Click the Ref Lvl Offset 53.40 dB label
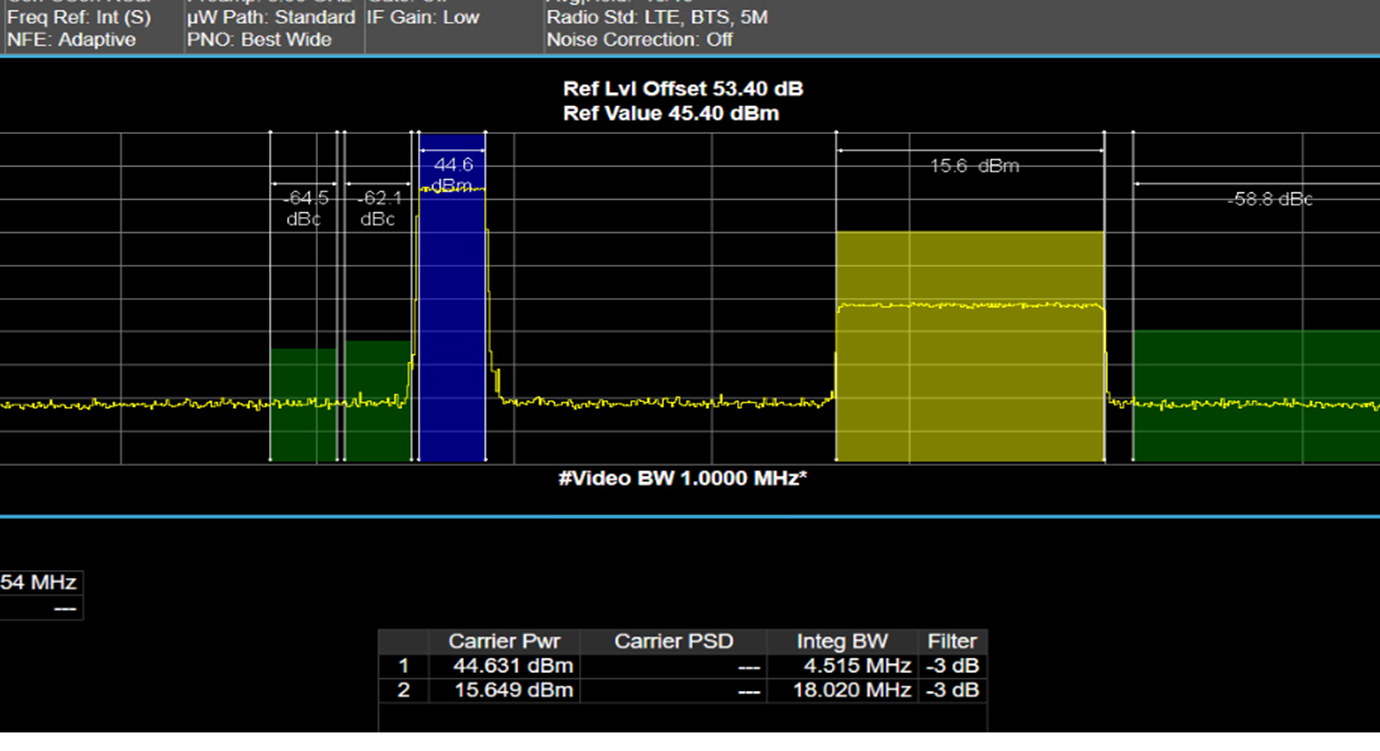Screen dimensions: 1380x751 tap(683, 89)
